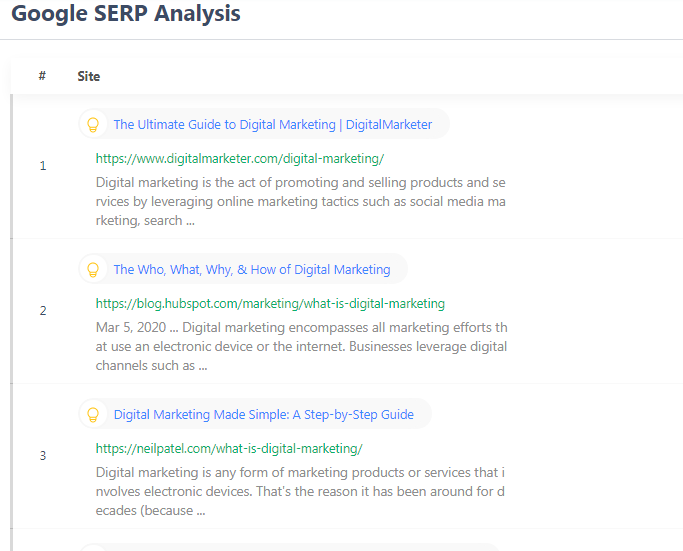Click rank number 2 in the table

click(43, 311)
